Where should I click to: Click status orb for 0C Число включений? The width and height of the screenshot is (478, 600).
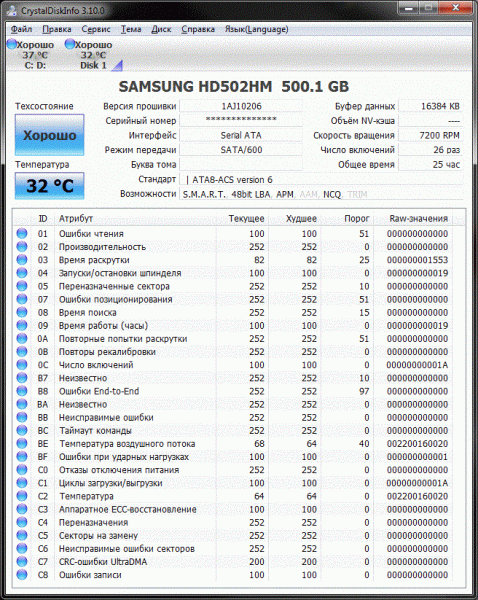pos(22,365)
